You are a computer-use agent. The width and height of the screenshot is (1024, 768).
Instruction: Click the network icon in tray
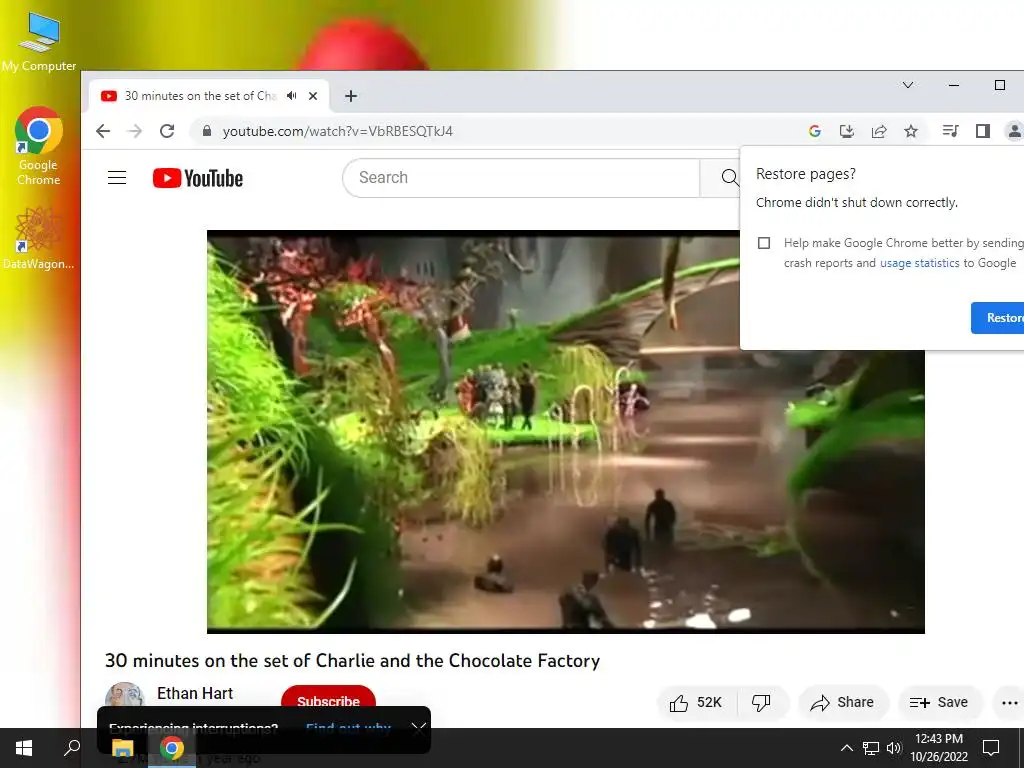[x=871, y=748]
